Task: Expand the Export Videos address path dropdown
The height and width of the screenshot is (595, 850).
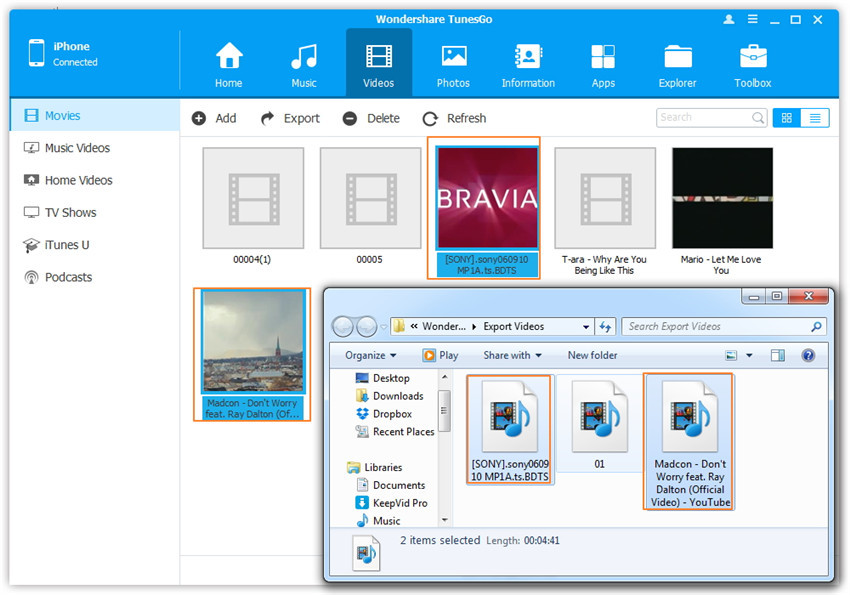Action: (x=586, y=327)
